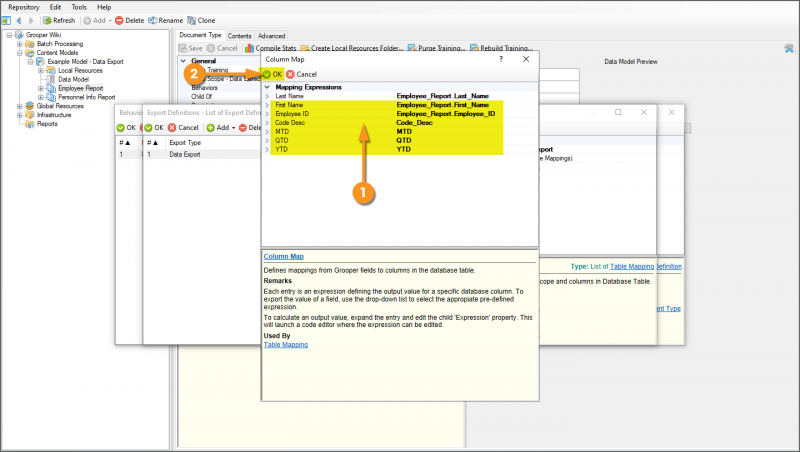Select the Content Models tree node
Image resolution: width=800 pixels, height=452 pixels.
click(57, 53)
